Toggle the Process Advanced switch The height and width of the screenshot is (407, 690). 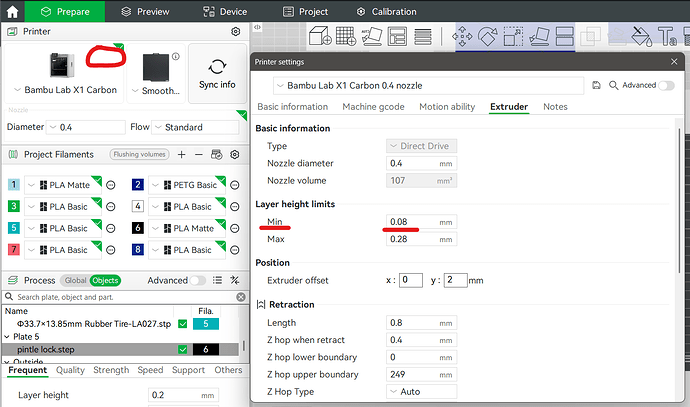198,280
